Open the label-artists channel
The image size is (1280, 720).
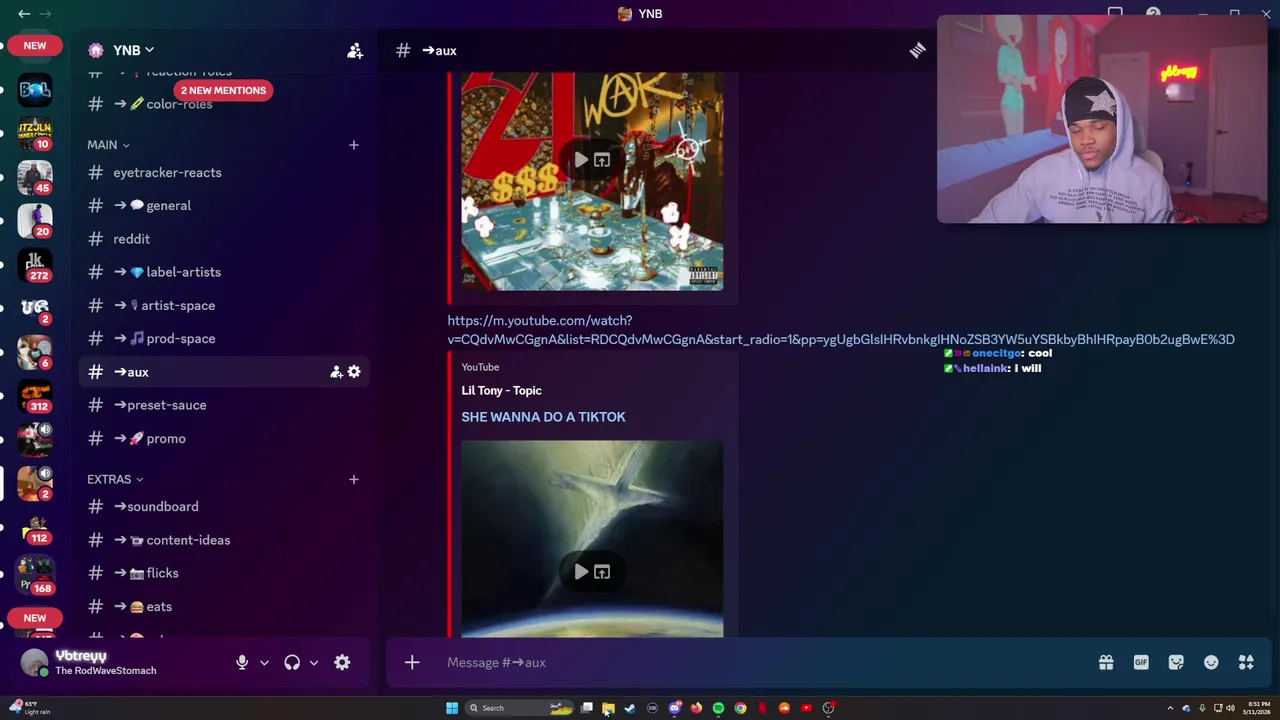pyautogui.click(x=224, y=272)
